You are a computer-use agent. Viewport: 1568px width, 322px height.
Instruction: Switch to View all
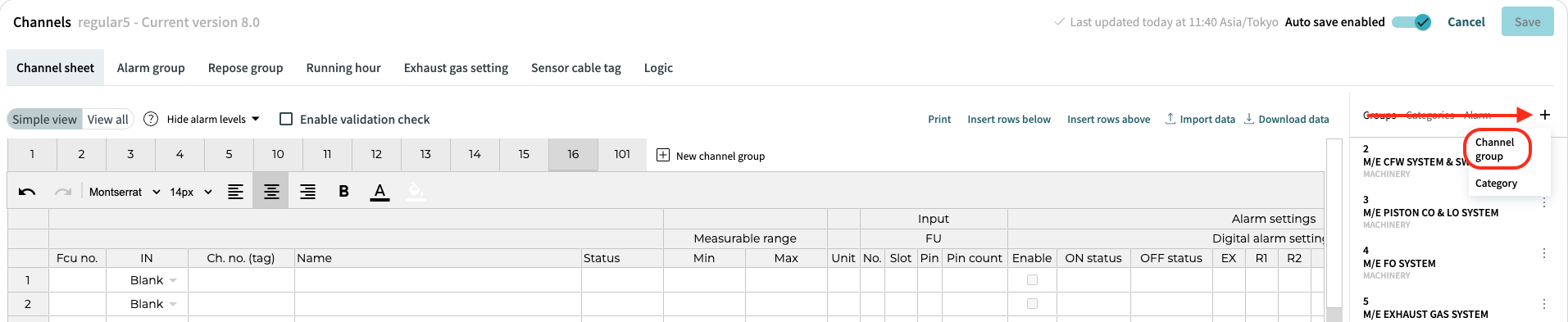pos(107,119)
